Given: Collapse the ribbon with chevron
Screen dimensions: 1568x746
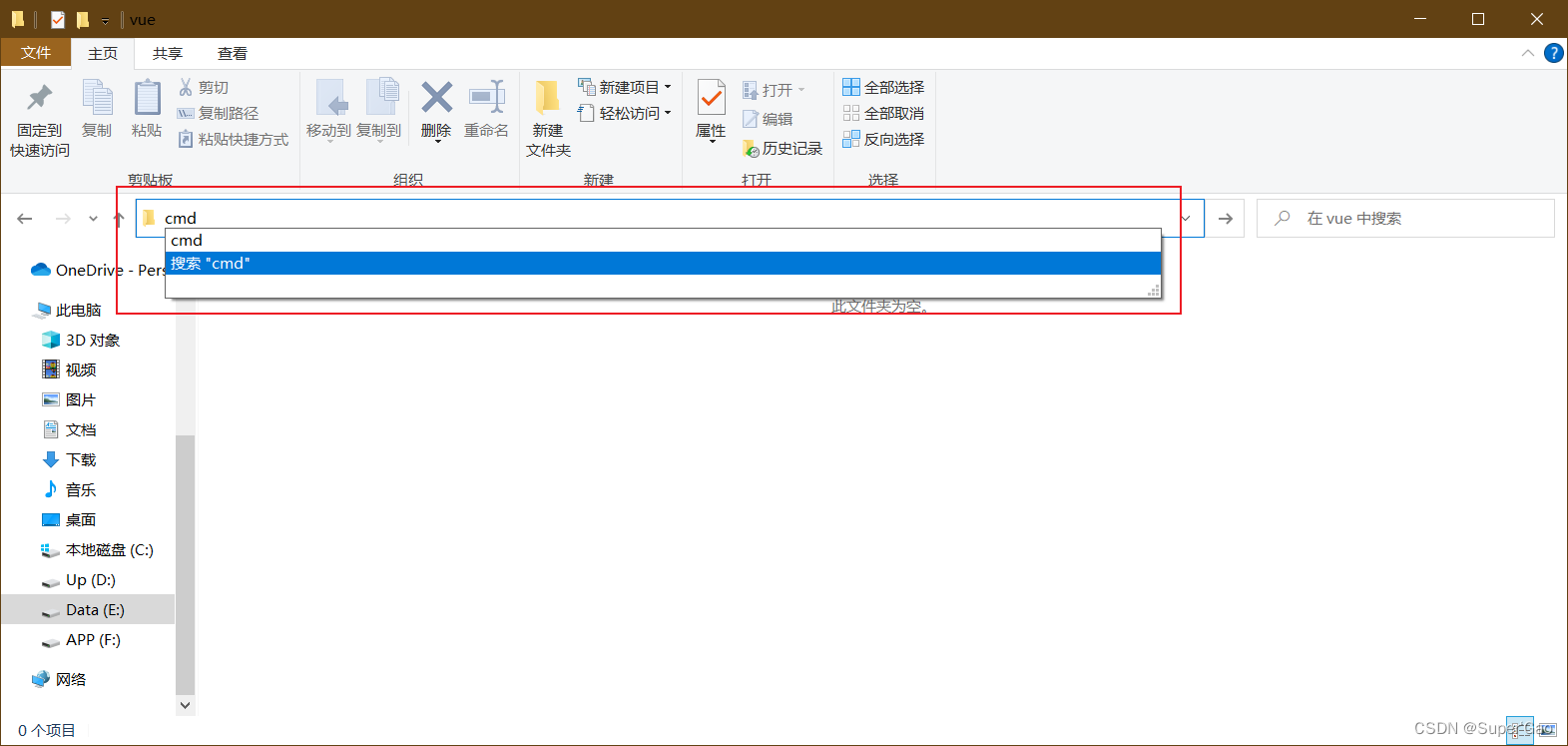Looking at the screenshot, I should click(1528, 53).
